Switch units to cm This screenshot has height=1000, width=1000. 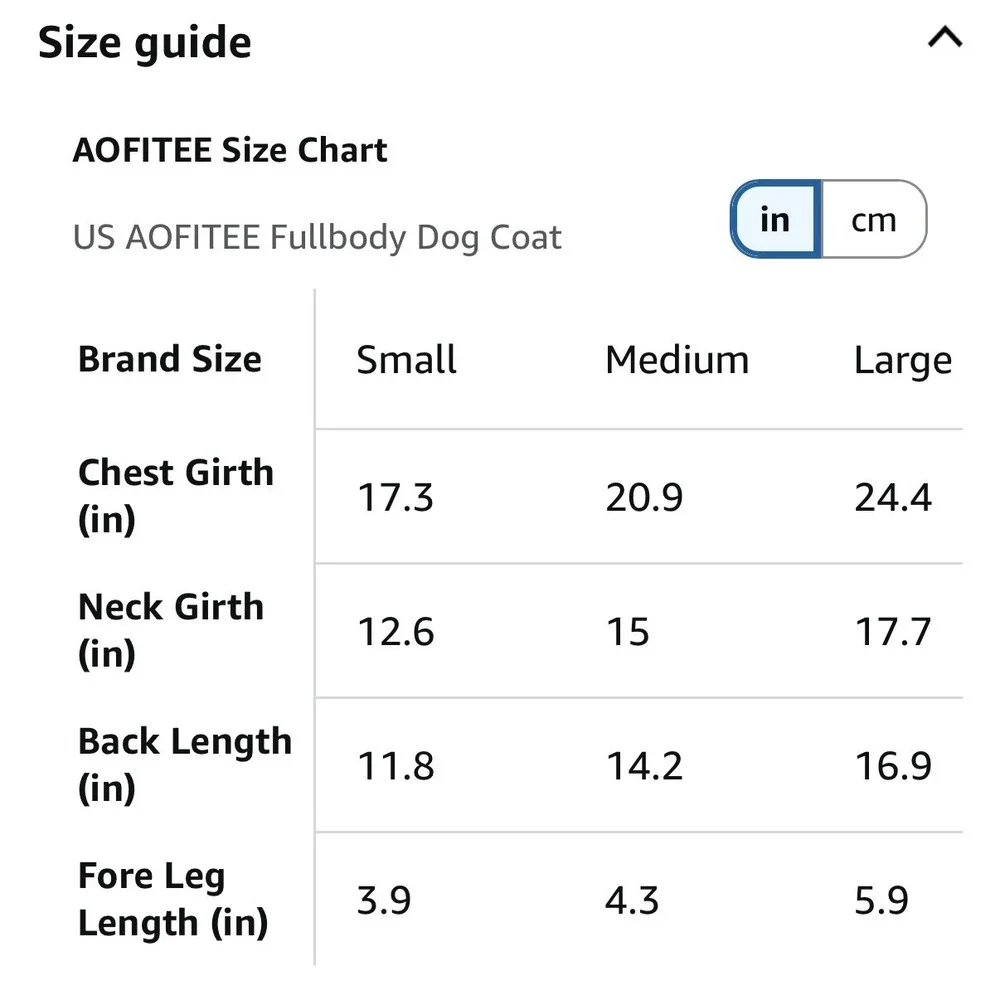[x=874, y=219]
